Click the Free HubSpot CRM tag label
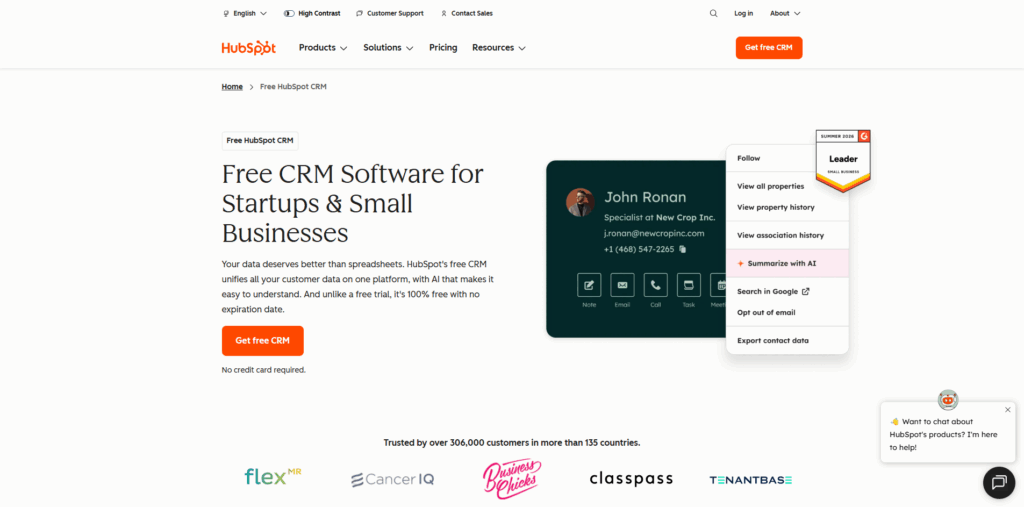 tap(260, 140)
